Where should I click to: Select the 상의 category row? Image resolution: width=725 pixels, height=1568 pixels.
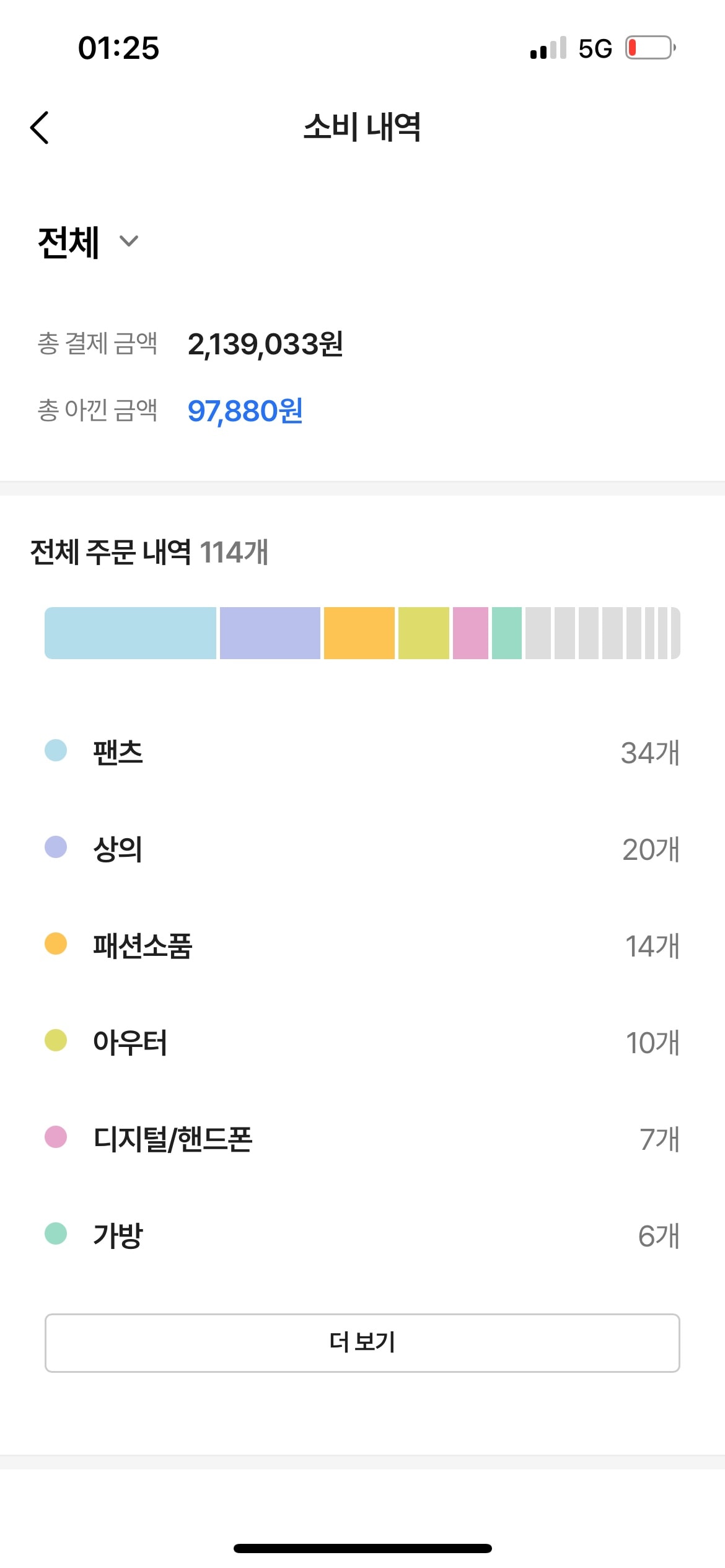(362, 849)
